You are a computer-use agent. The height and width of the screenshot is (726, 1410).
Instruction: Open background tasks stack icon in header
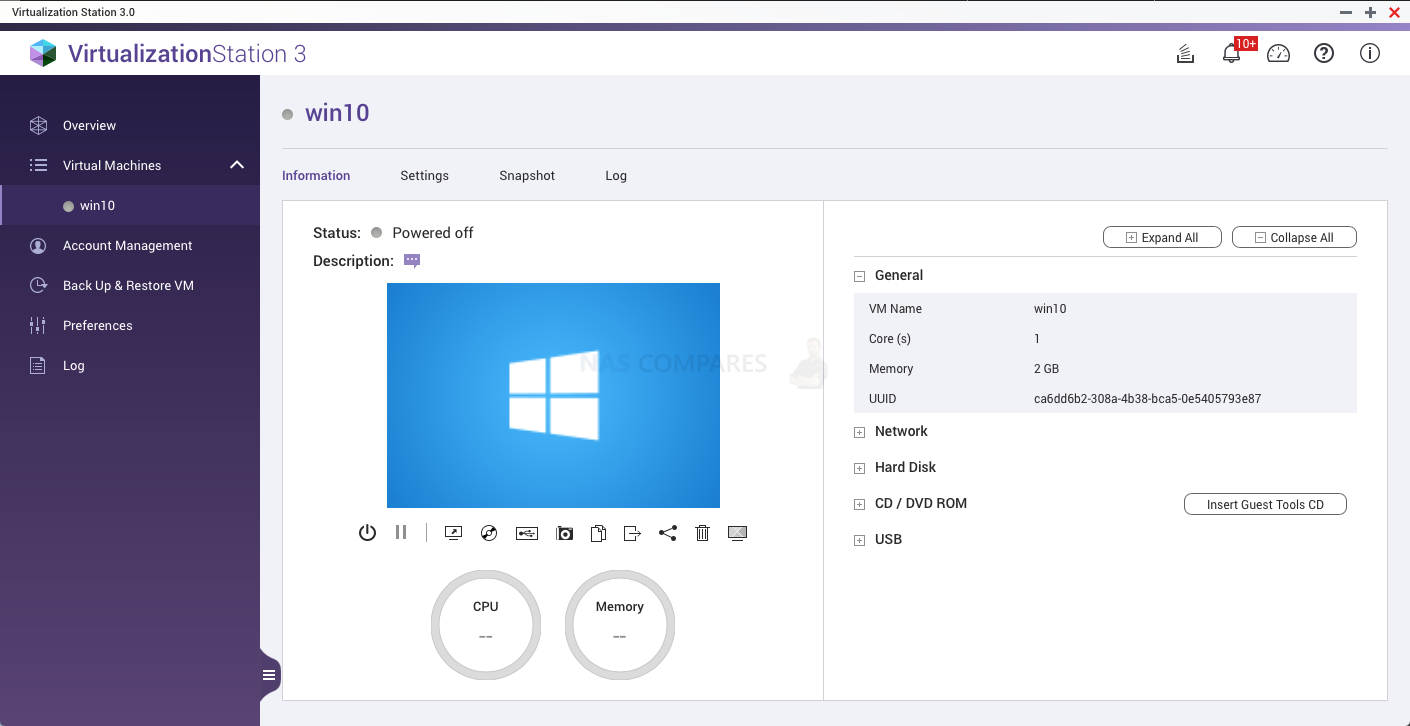pos(1185,54)
